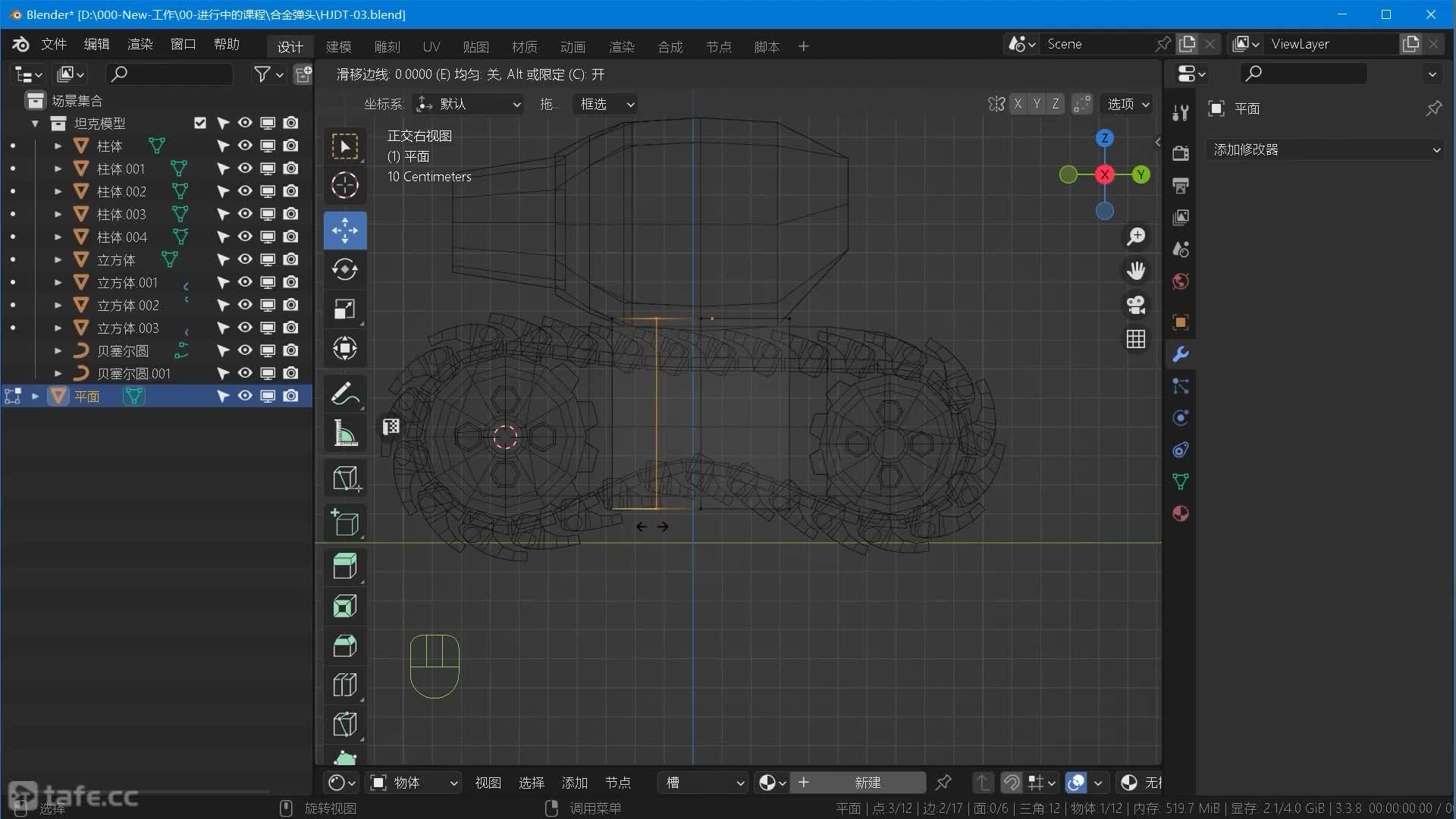This screenshot has width=1456, height=819.
Task: Click the camera view icon
Action: point(1135,305)
